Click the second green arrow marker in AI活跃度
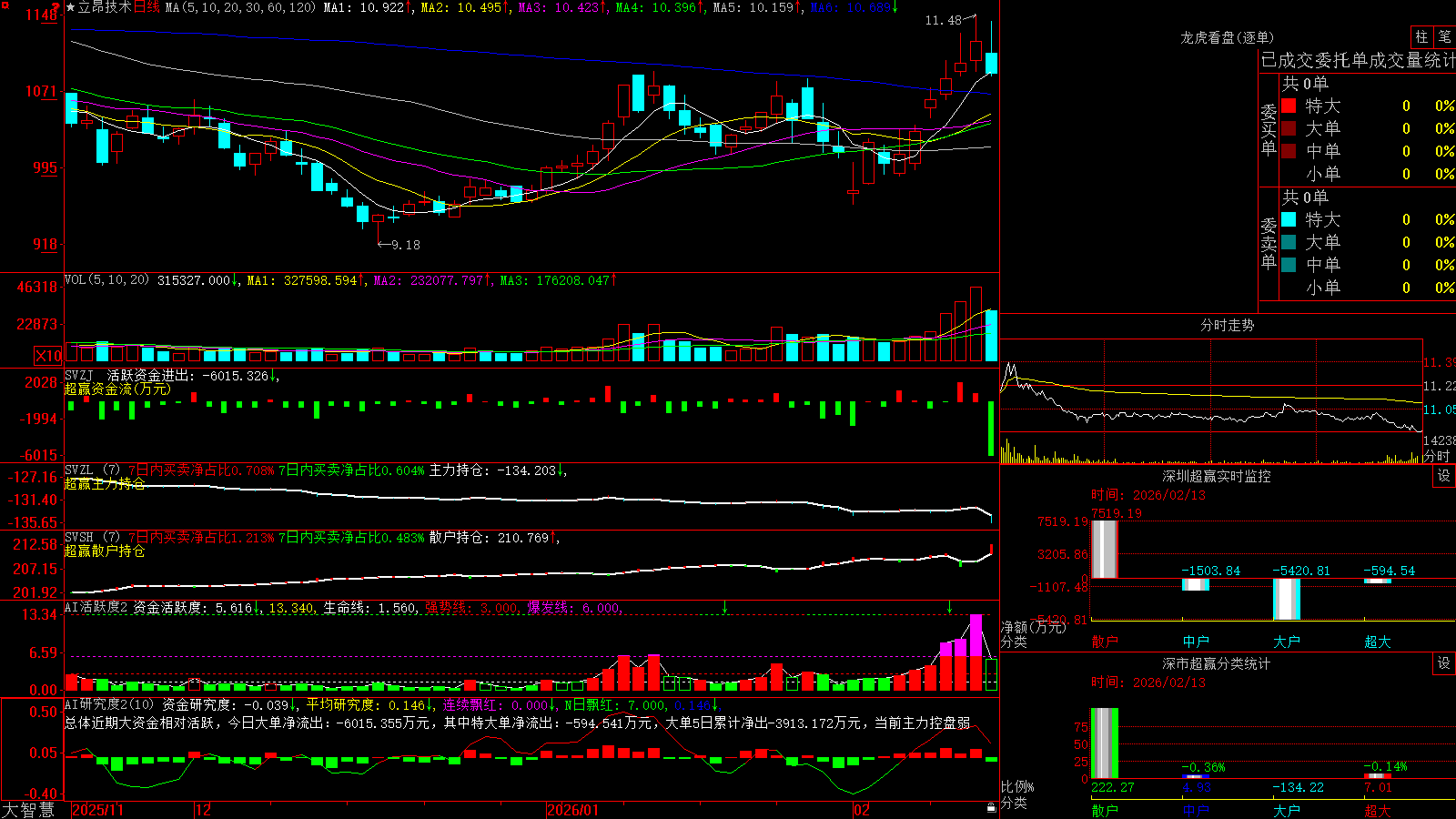 pyautogui.click(x=949, y=607)
